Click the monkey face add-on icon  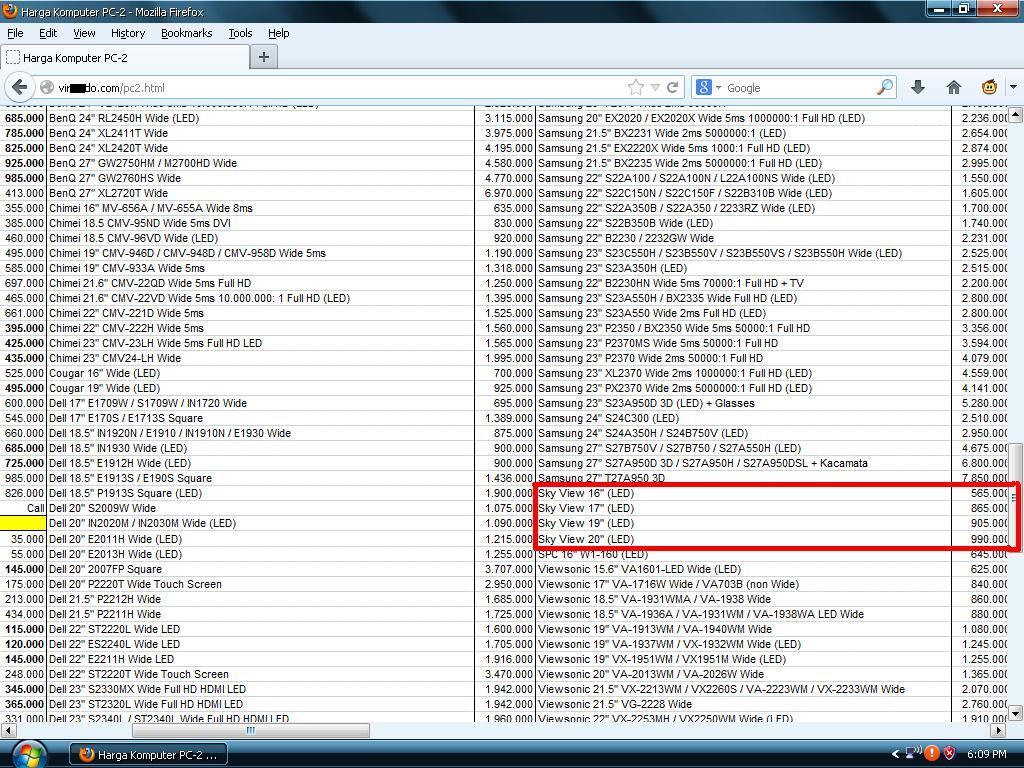click(x=990, y=88)
